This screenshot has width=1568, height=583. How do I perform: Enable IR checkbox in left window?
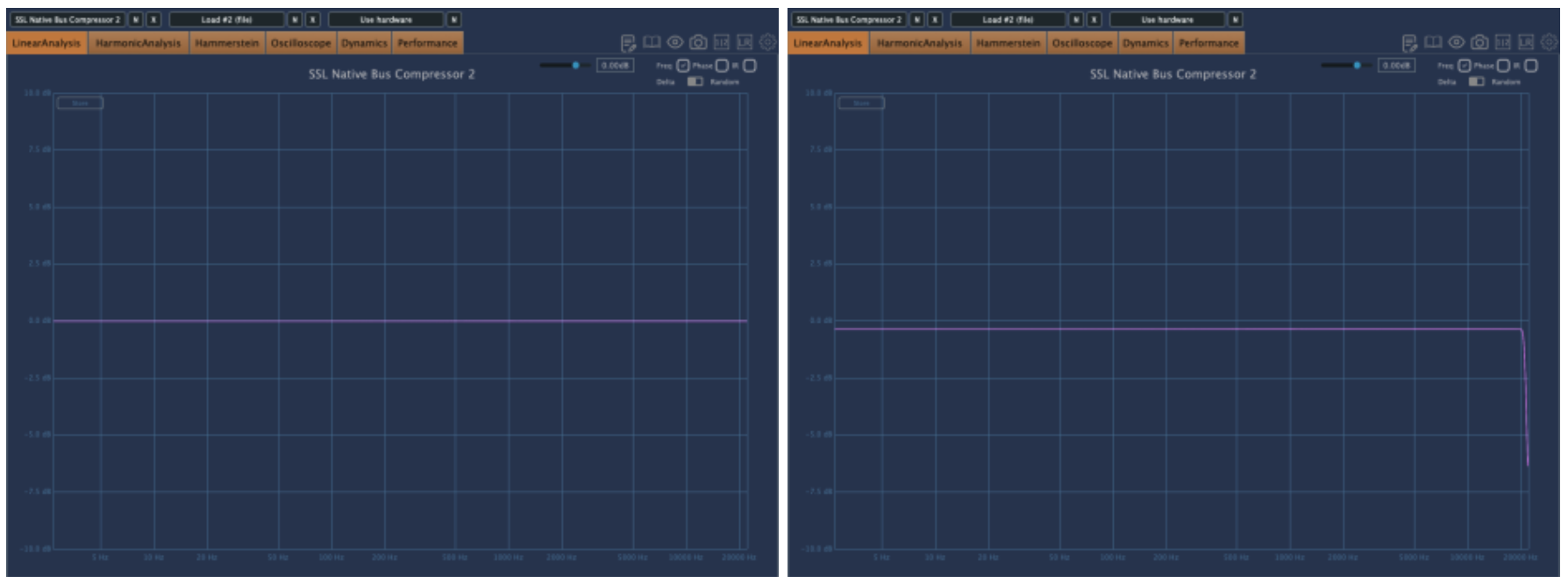point(750,66)
